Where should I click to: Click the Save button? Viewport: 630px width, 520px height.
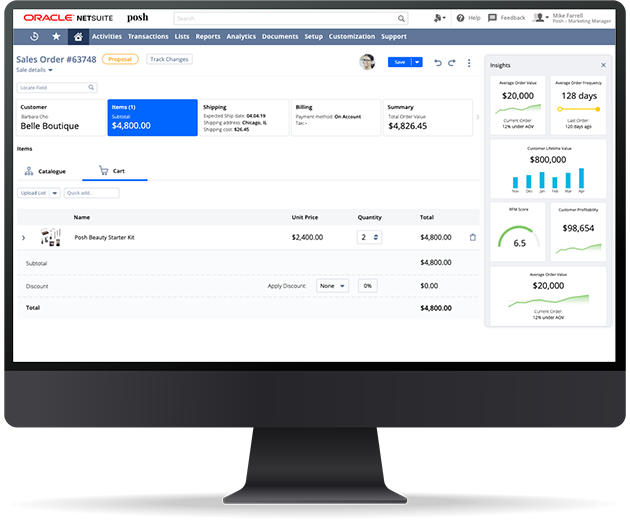[x=400, y=62]
